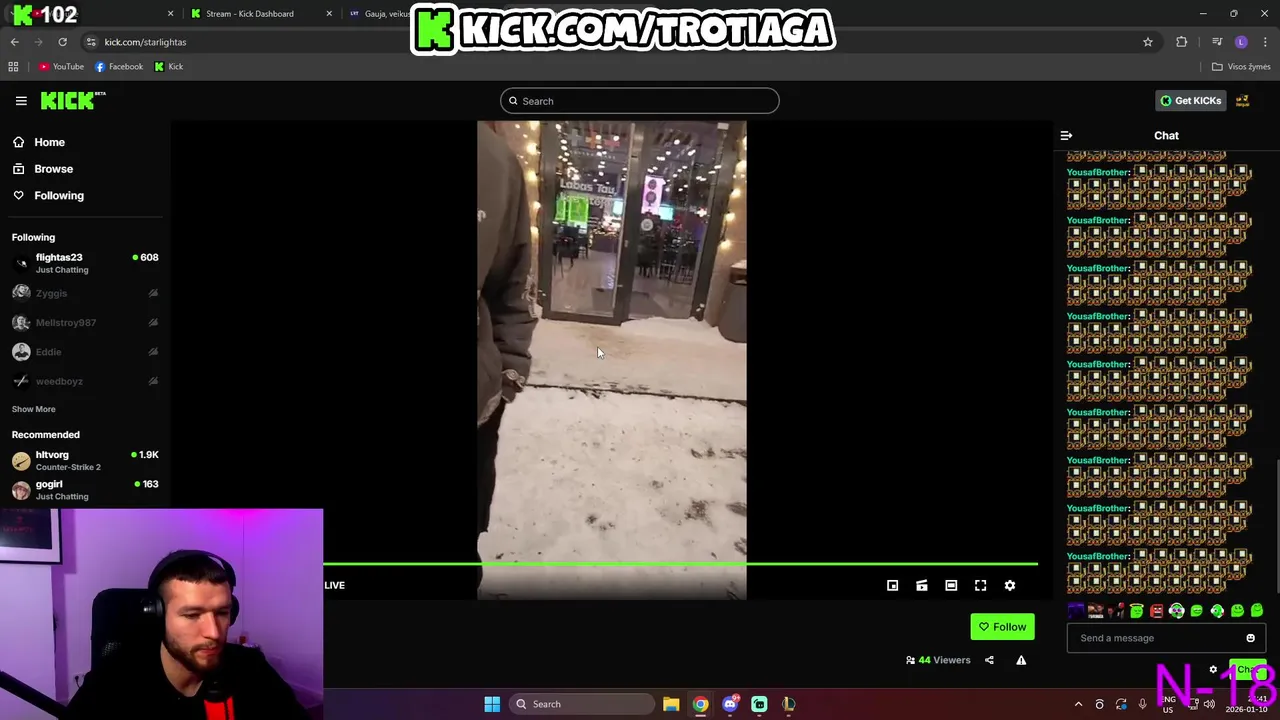The height and width of the screenshot is (720, 1280).
Task: Show hidden tray icons chevron
Action: coord(1078,704)
